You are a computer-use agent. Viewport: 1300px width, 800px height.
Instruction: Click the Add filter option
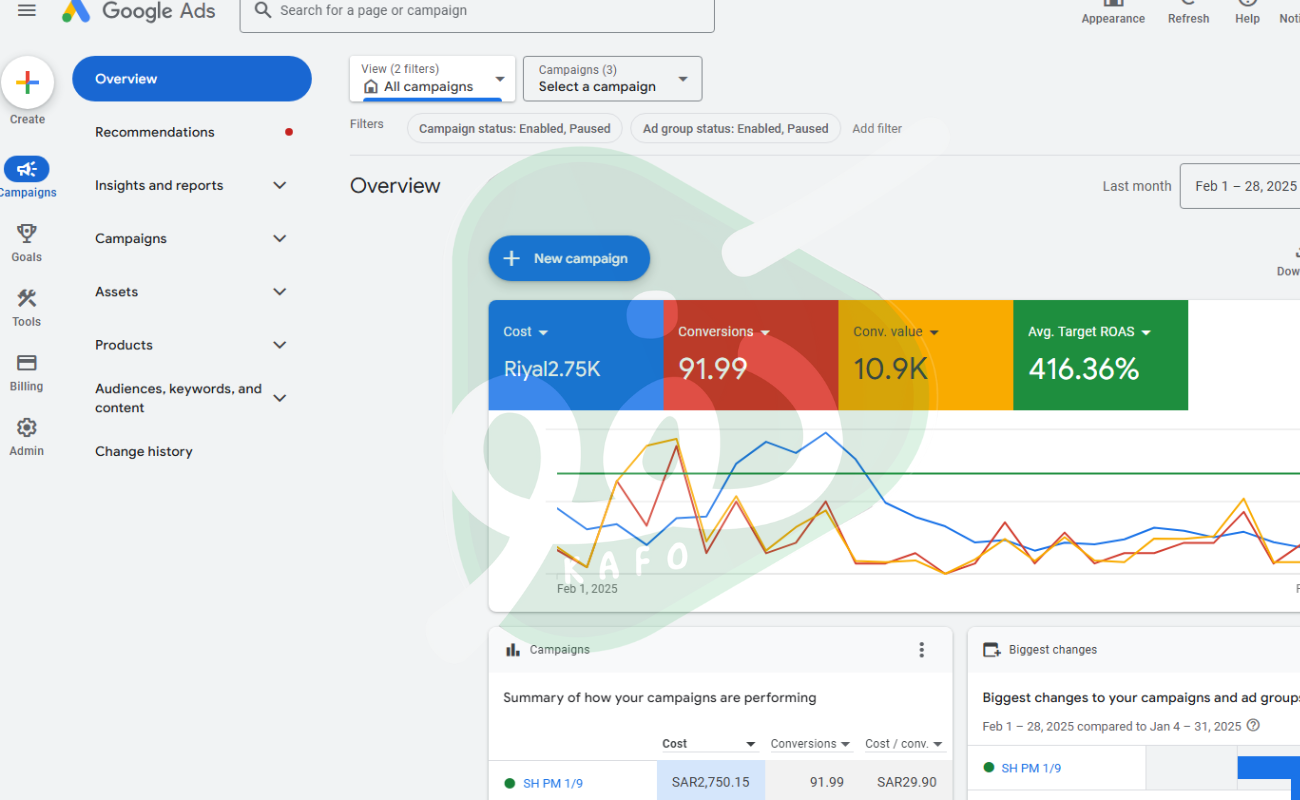click(x=876, y=129)
